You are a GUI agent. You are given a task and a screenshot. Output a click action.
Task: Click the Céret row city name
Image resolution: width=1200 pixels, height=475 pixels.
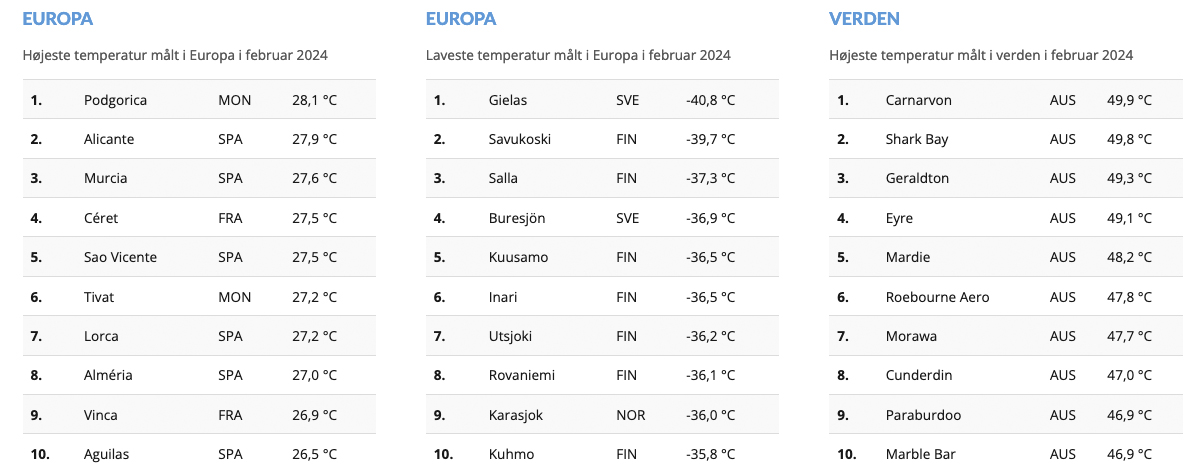(x=101, y=218)
